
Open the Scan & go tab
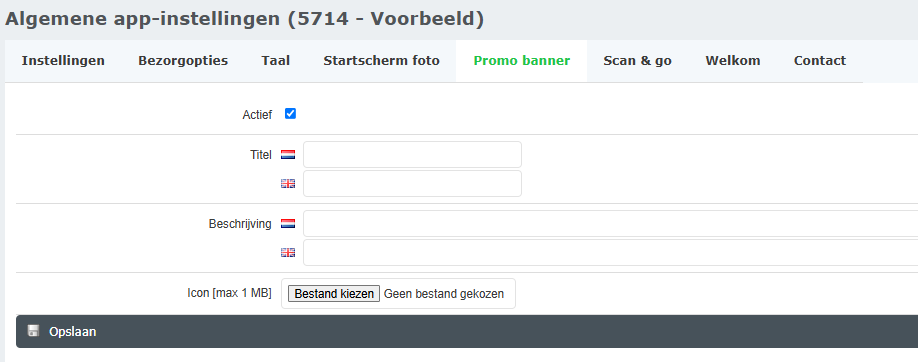[638, 61]
